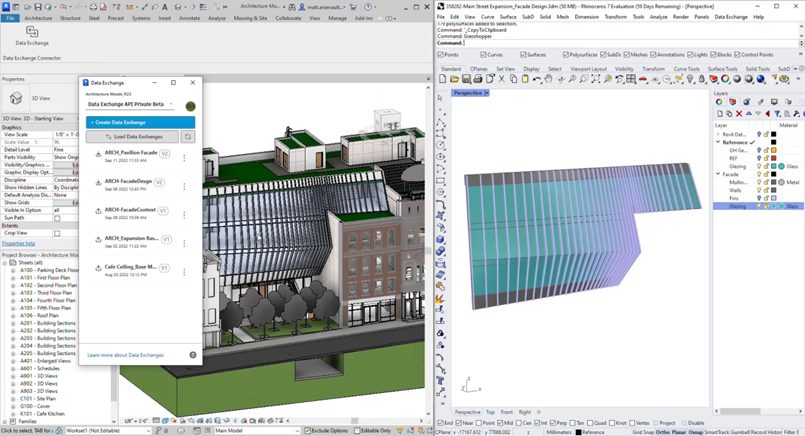
Task: Click the Save icon in Rhino standard toolbar
Action: (x=466, y=79)
